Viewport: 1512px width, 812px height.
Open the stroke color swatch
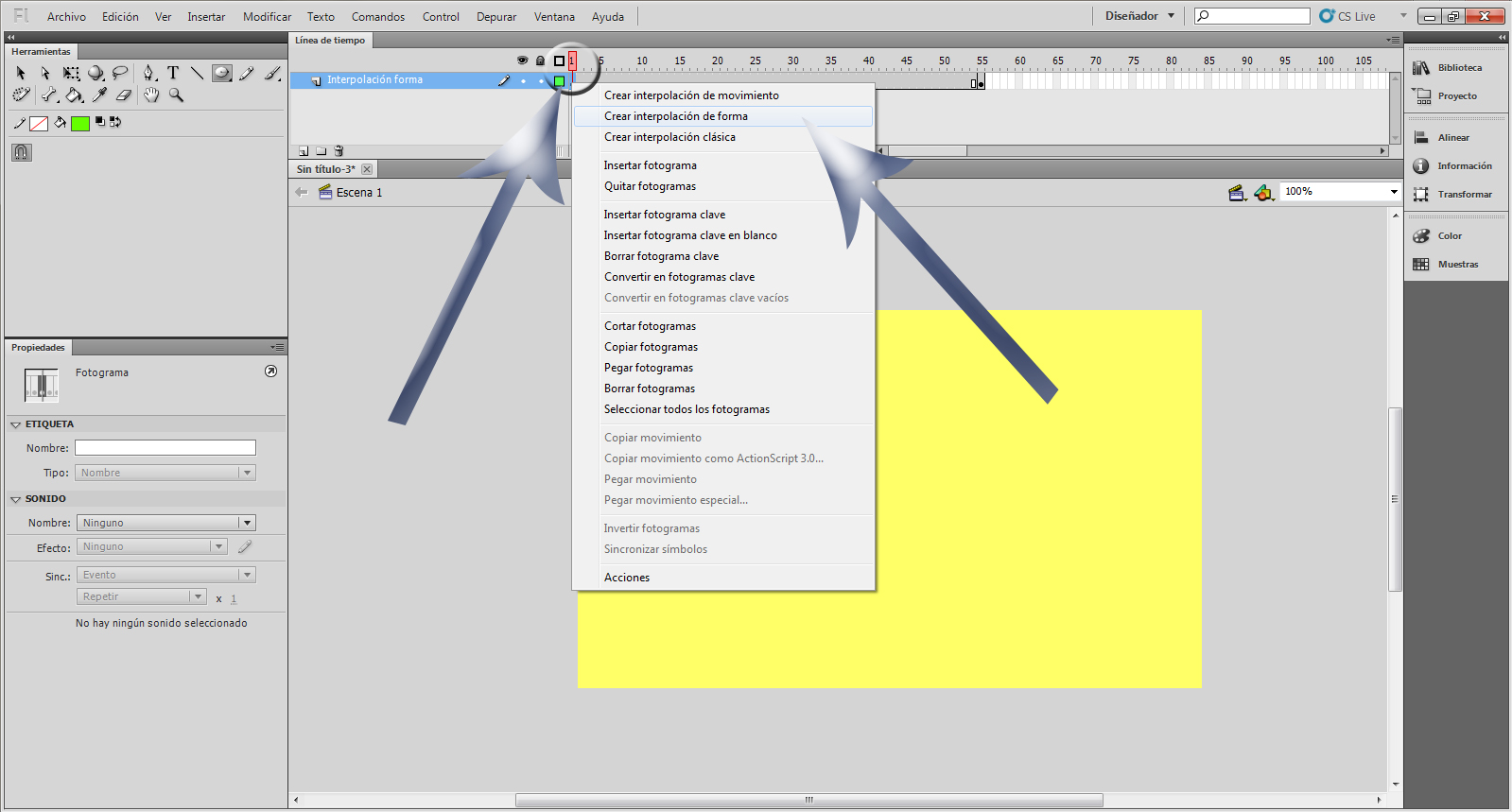coord(39,124)
